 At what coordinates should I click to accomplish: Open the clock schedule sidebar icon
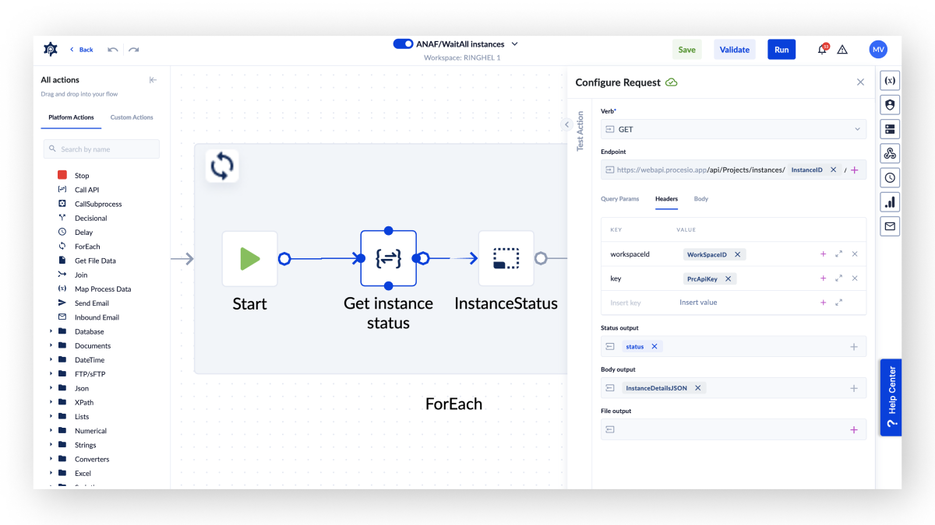point(889,178)
